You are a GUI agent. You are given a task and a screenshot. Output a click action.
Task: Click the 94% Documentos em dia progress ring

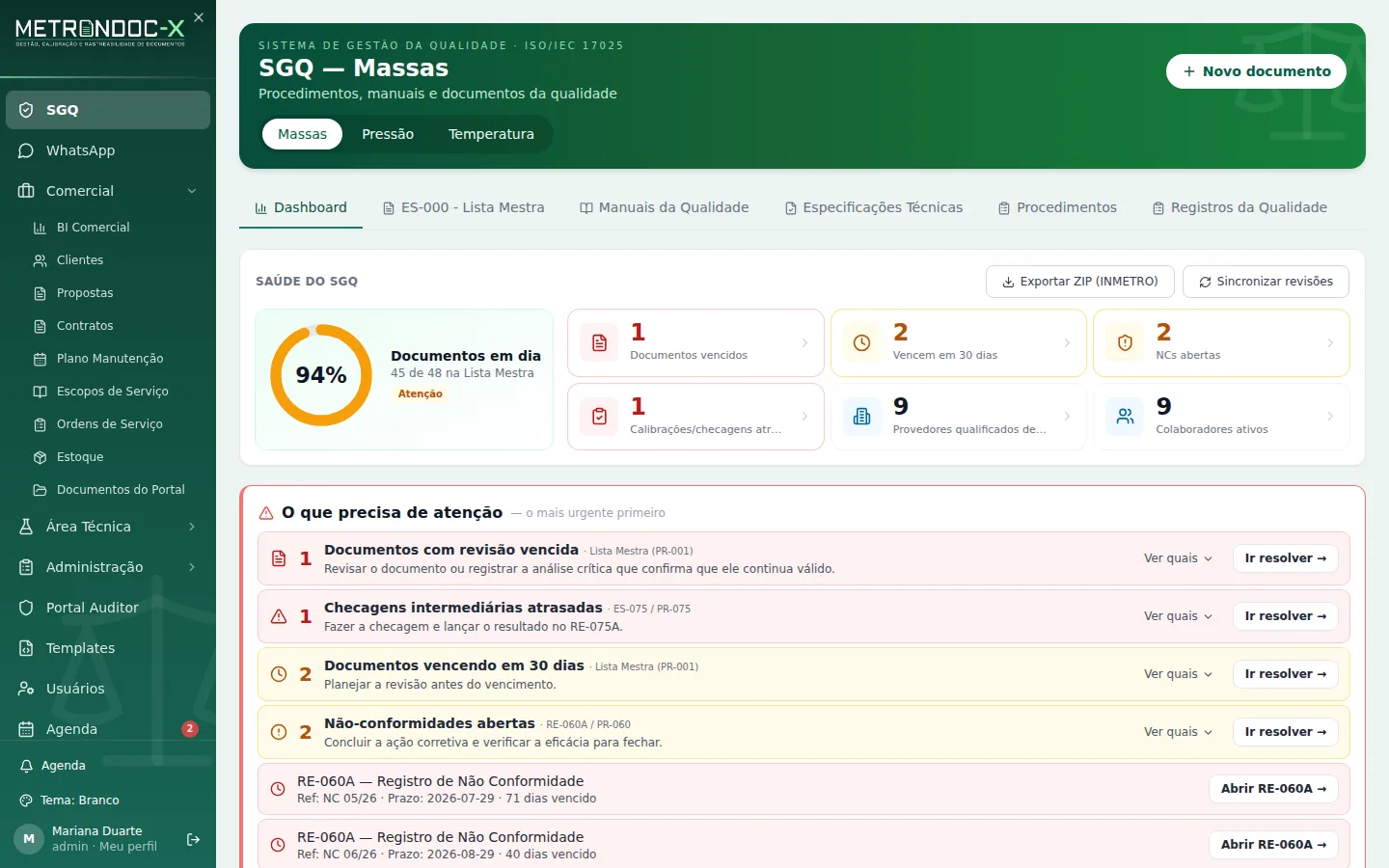click(x=321, y=375)
